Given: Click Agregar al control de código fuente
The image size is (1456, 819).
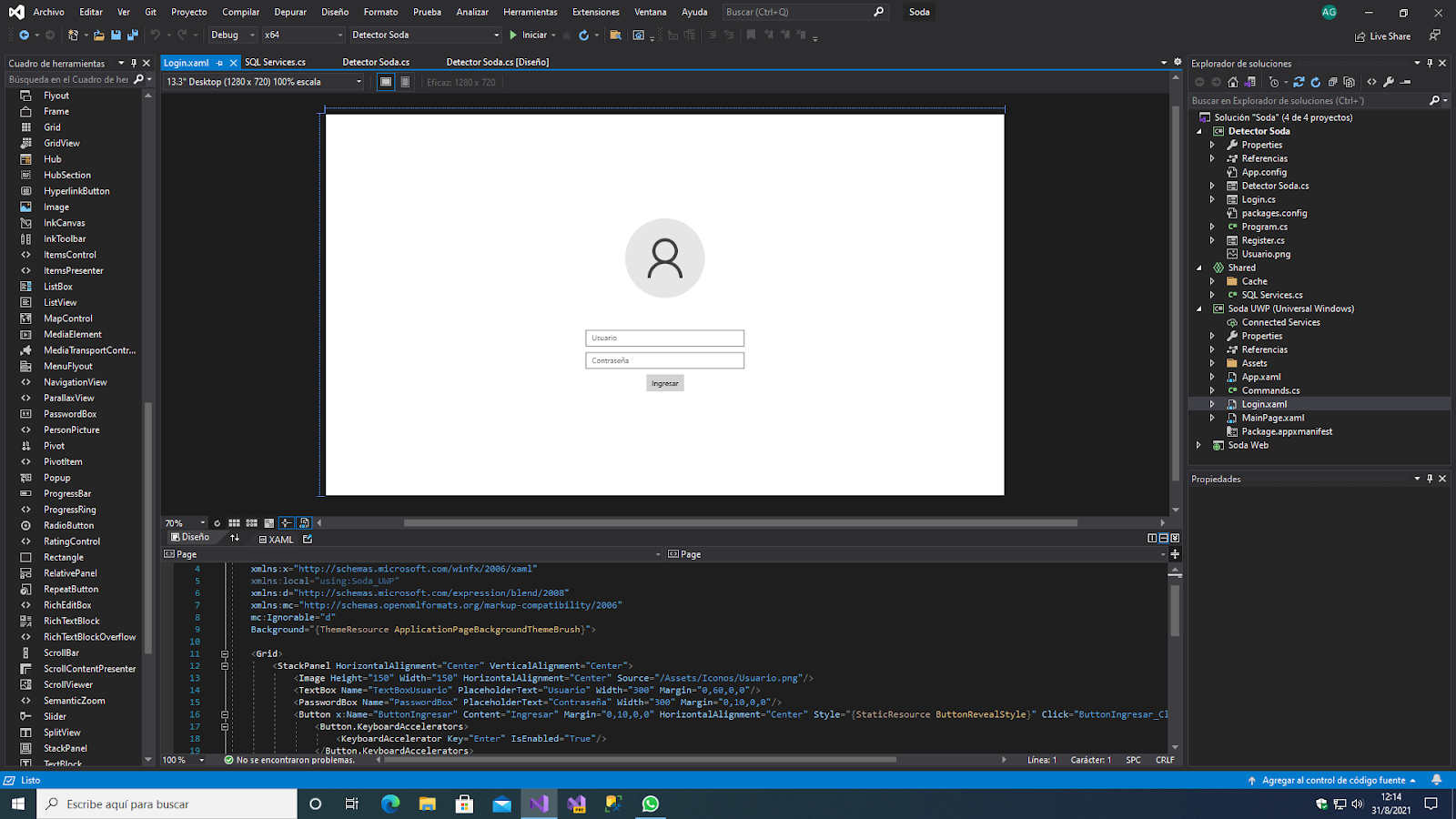Looking at the screenshot, I should click(x=1333, y=780).
